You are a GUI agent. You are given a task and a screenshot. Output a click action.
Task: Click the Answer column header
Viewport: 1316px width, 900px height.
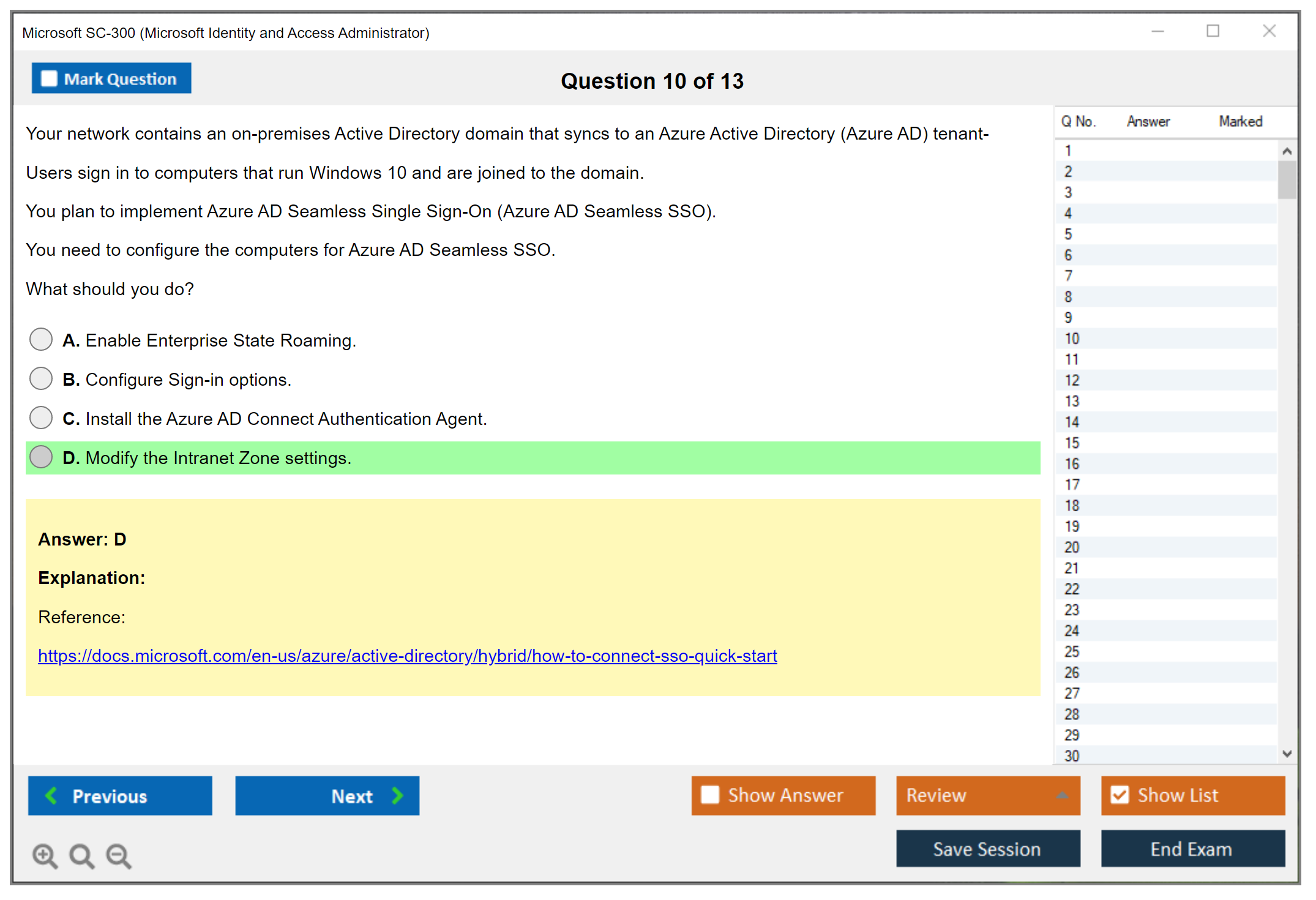[x=1148, y=121]
